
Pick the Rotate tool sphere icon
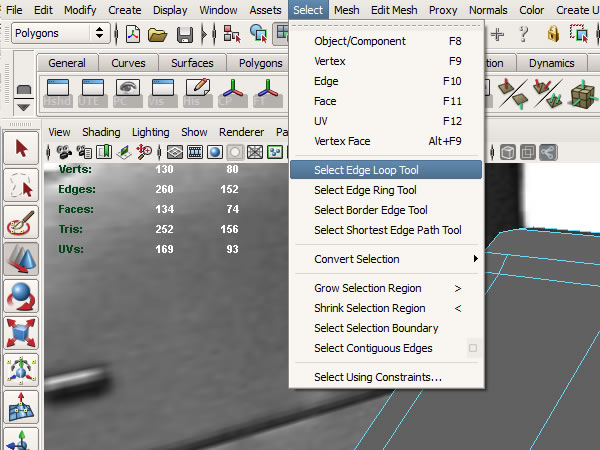click(21, 297)
